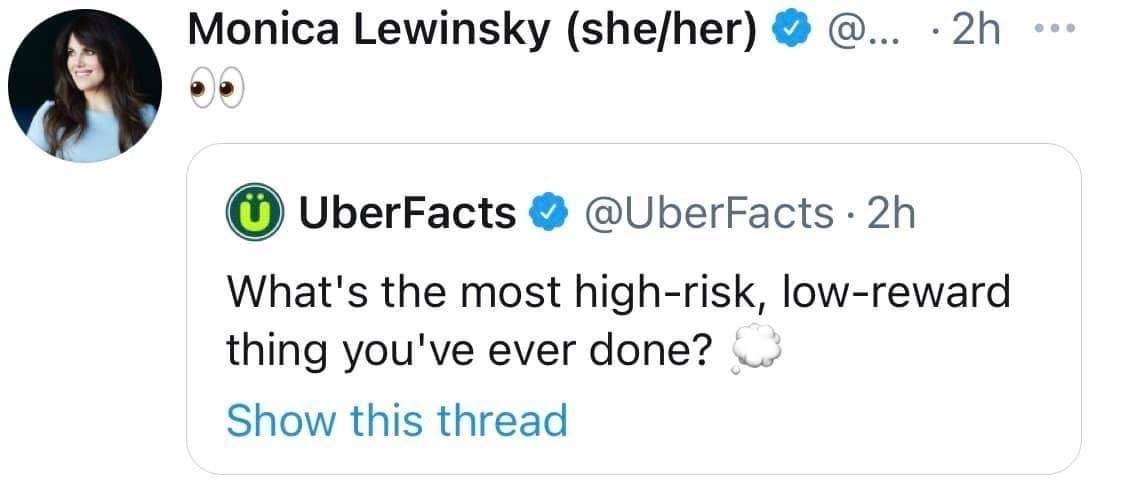The image size is (1130, 488).
Task: Open the main tweet's 2h timestamp
Action: [974, 32]
